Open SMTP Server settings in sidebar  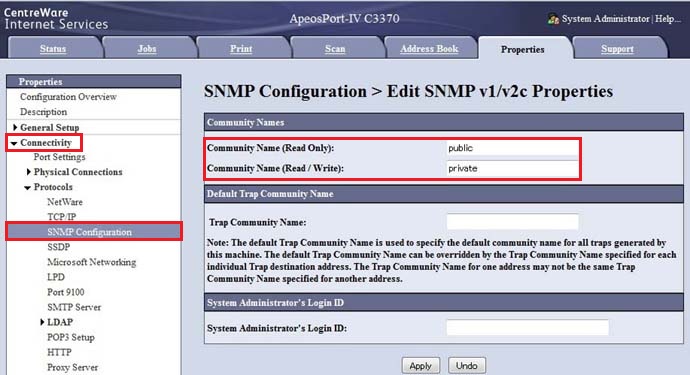pos(74,307)
